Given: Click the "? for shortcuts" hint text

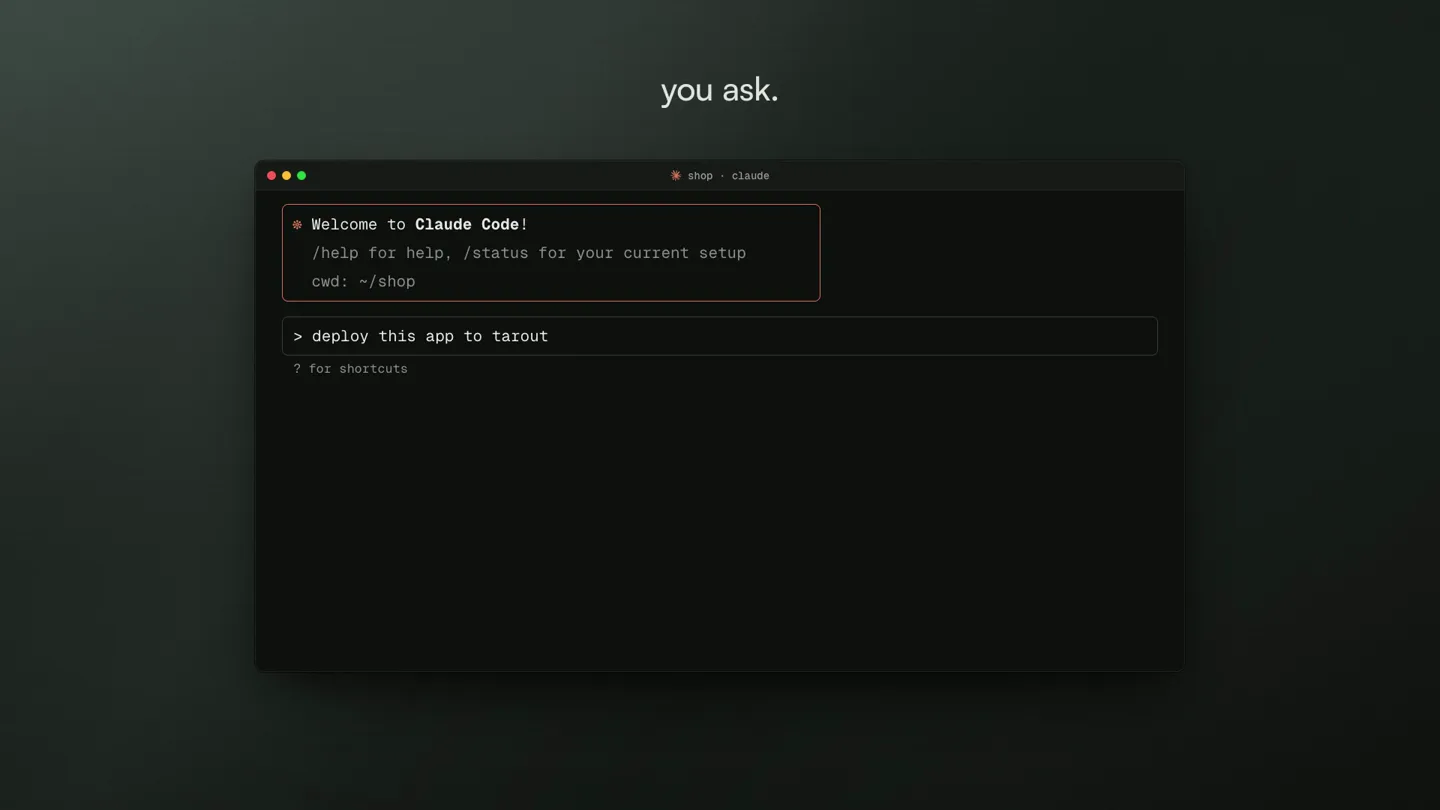Looking at the screenshot, I should coord(350,369).
